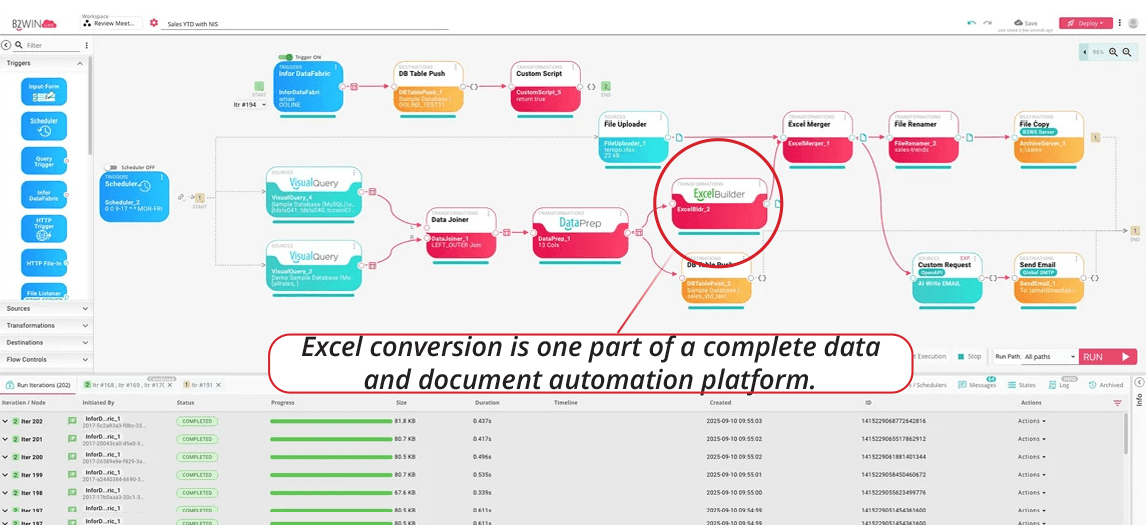Viewport: 1146px width, 525px height.
Task: Expand the Destinations palette section
Action: click(47, 342)
